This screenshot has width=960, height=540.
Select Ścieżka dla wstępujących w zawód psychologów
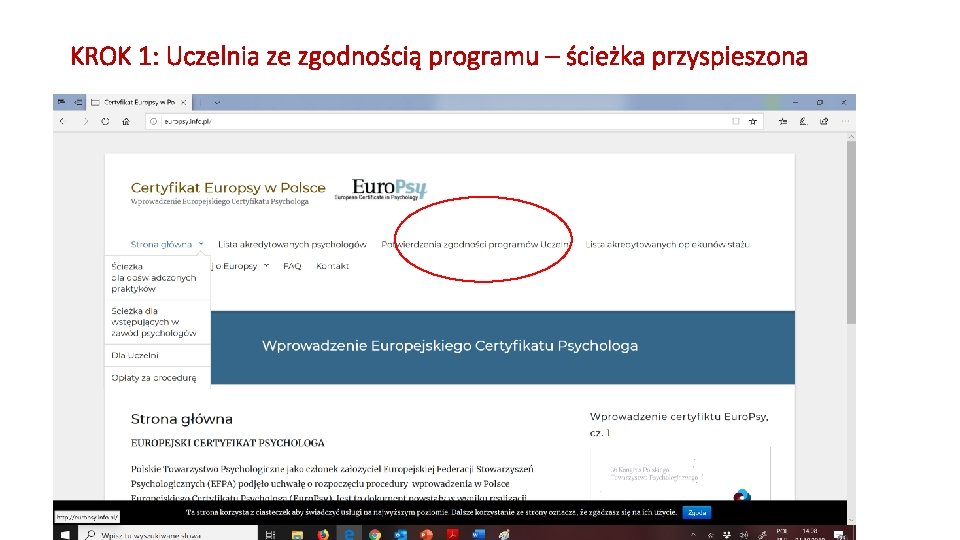[154, 322]
